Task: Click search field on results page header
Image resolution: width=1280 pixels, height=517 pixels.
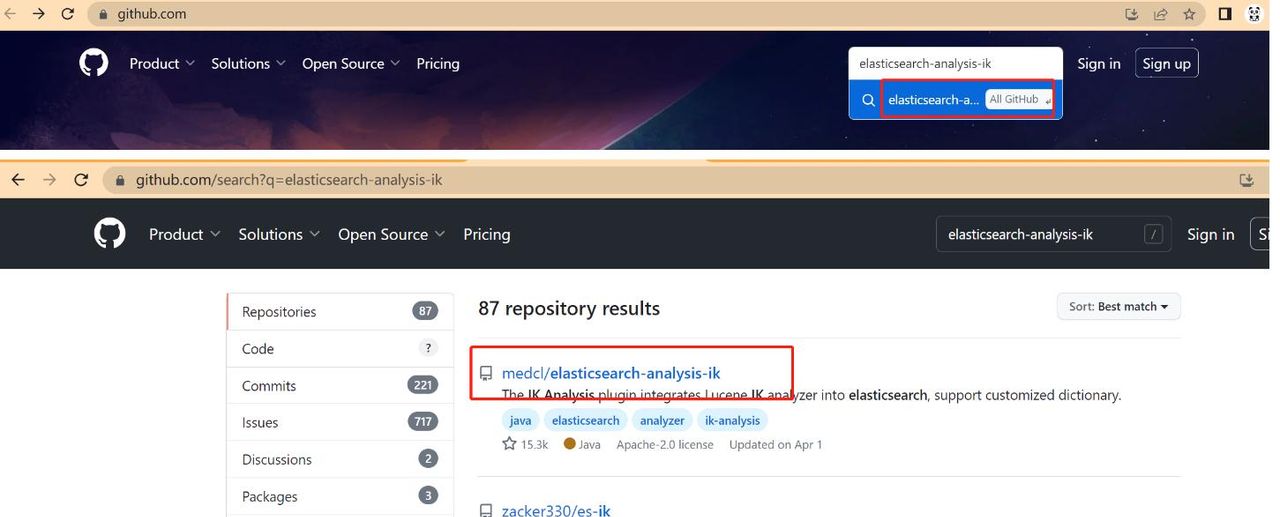Action: tap(1054, 235)
